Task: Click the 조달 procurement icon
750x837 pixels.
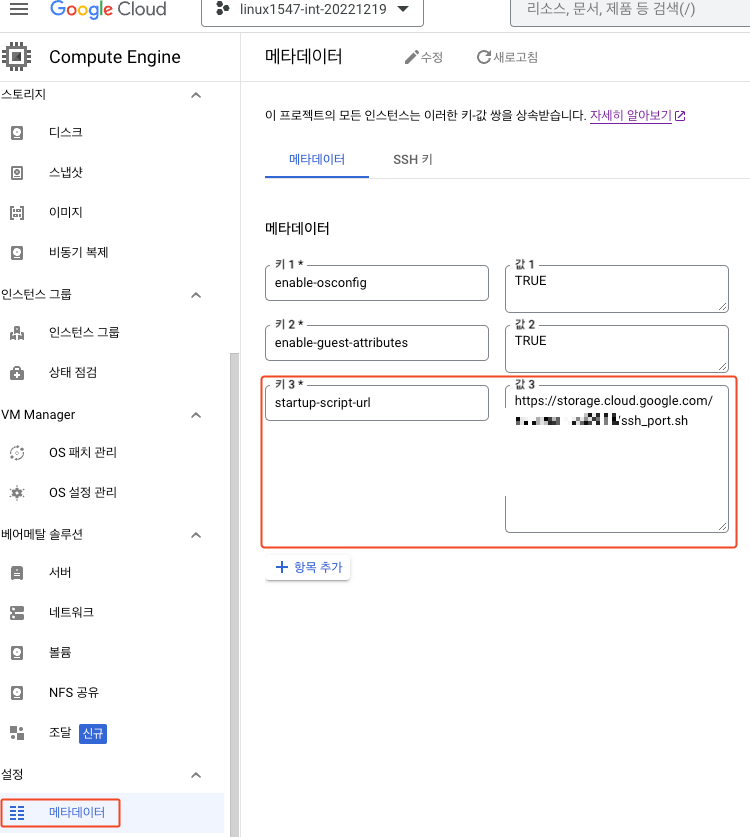Action: pos(17,733)
